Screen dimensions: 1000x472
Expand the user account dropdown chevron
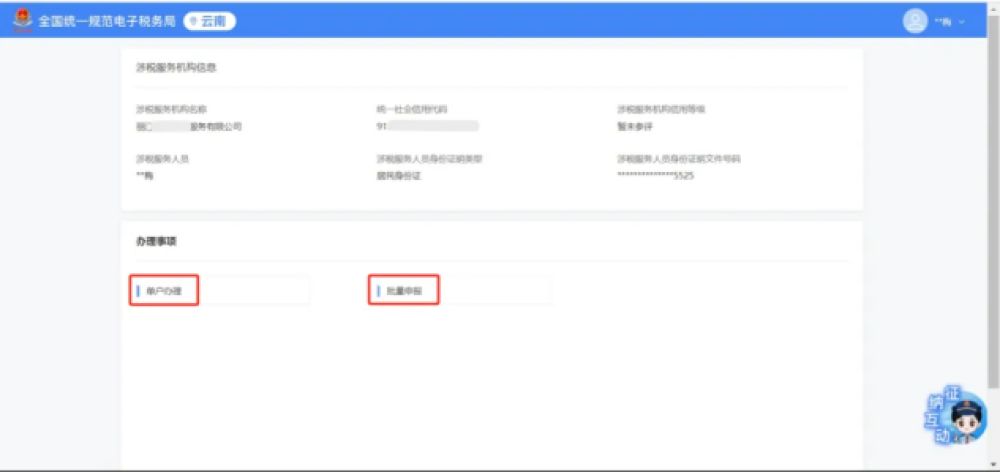tap(962, 22)
